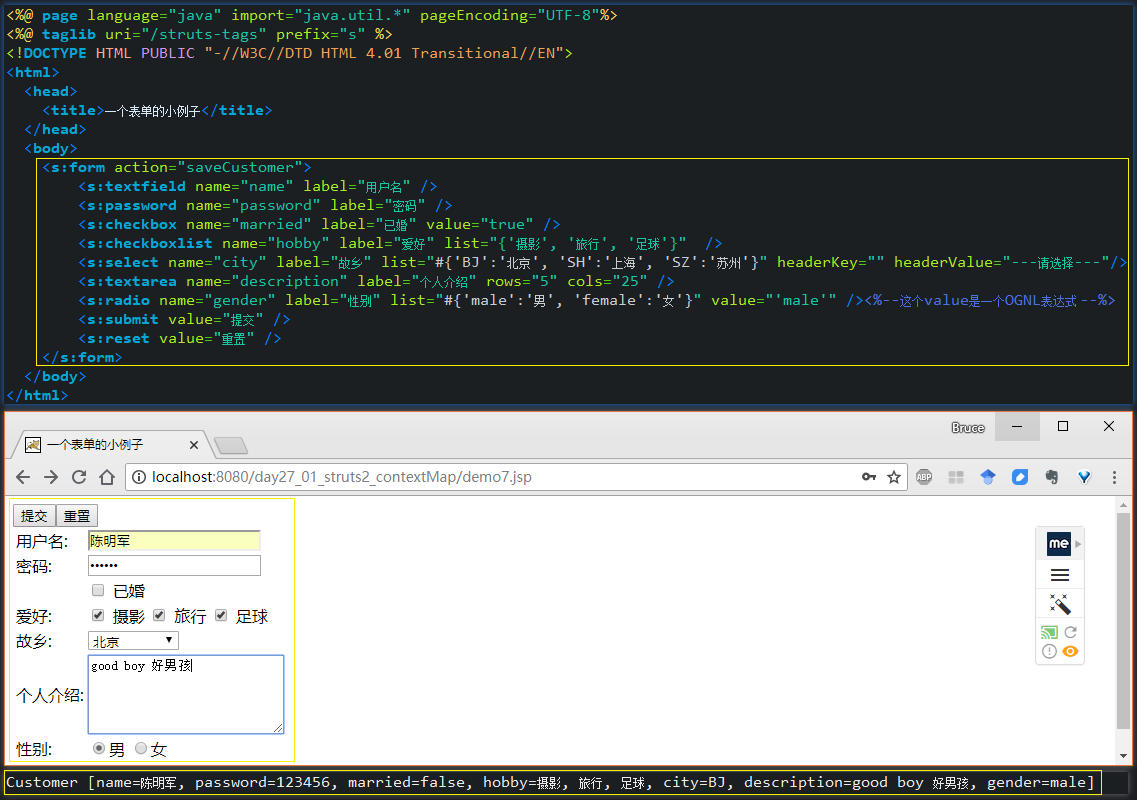1137x800 pixels.
Task: Open Chrome's three-dot menu
Action: click(x=1115, y=477)
